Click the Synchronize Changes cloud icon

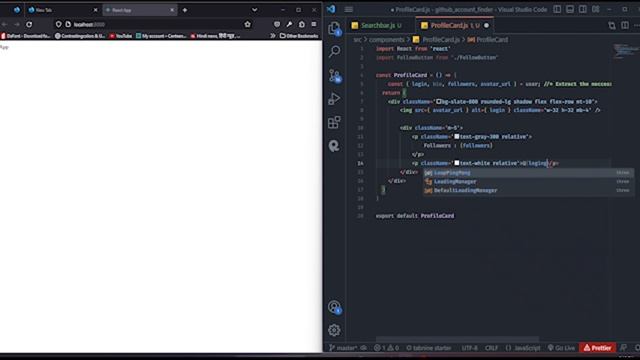click(364, 348)
